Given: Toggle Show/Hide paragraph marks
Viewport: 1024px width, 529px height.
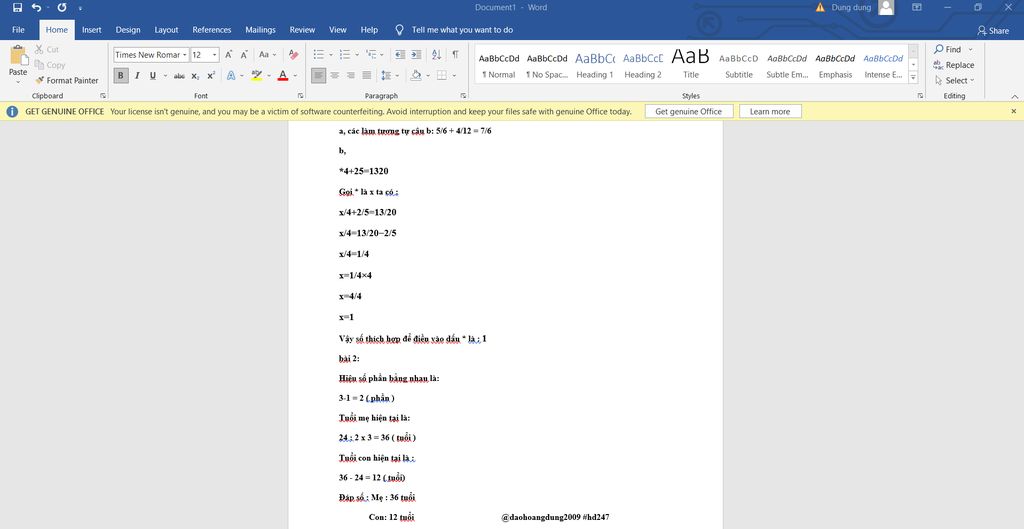Looking at the screenshot, I should tap(455, 55).
